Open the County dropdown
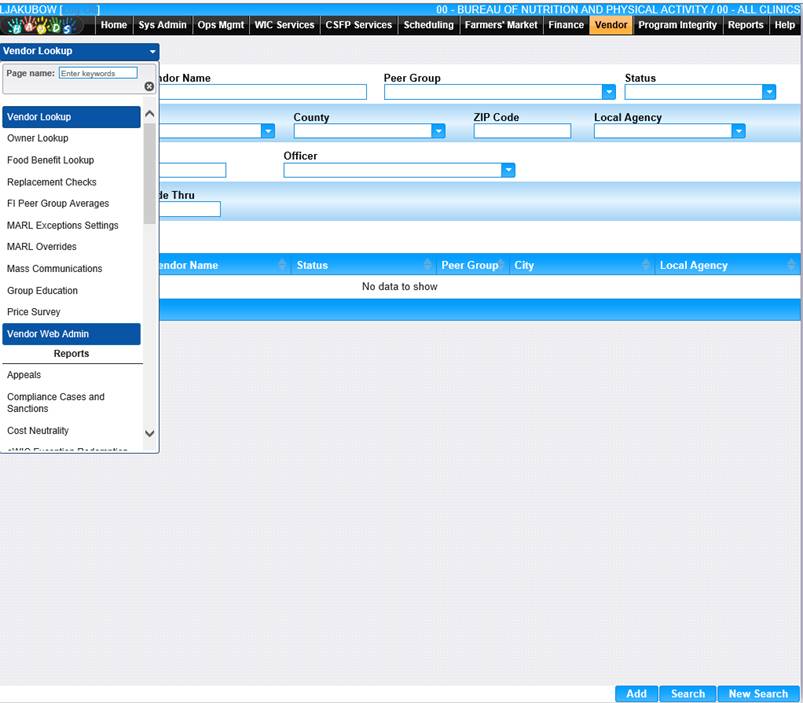The image size is (803, 703). click(x=438, y=131)
